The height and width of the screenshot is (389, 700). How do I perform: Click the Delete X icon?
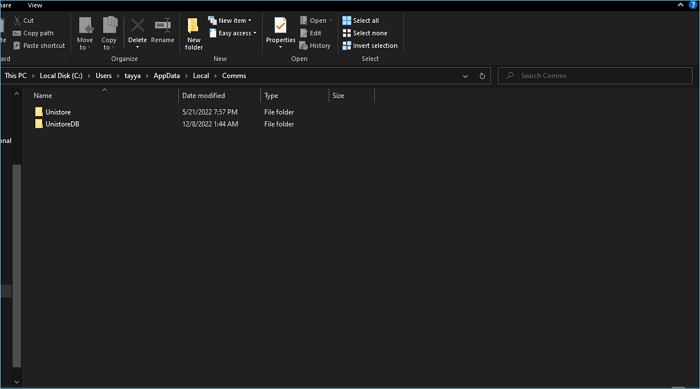pos(138,25)
